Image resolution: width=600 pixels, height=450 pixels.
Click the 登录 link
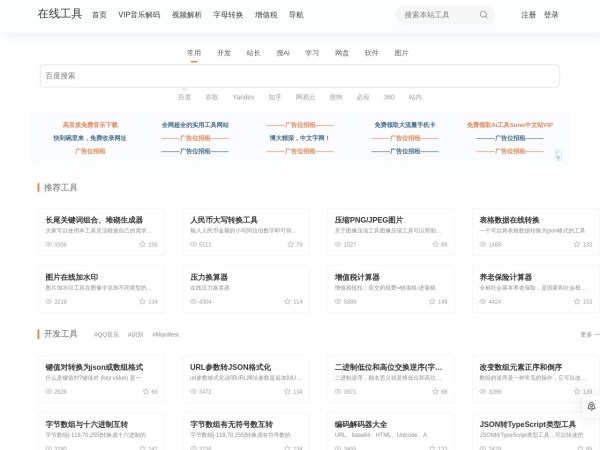pyautogui.click(x=551, y=15)
